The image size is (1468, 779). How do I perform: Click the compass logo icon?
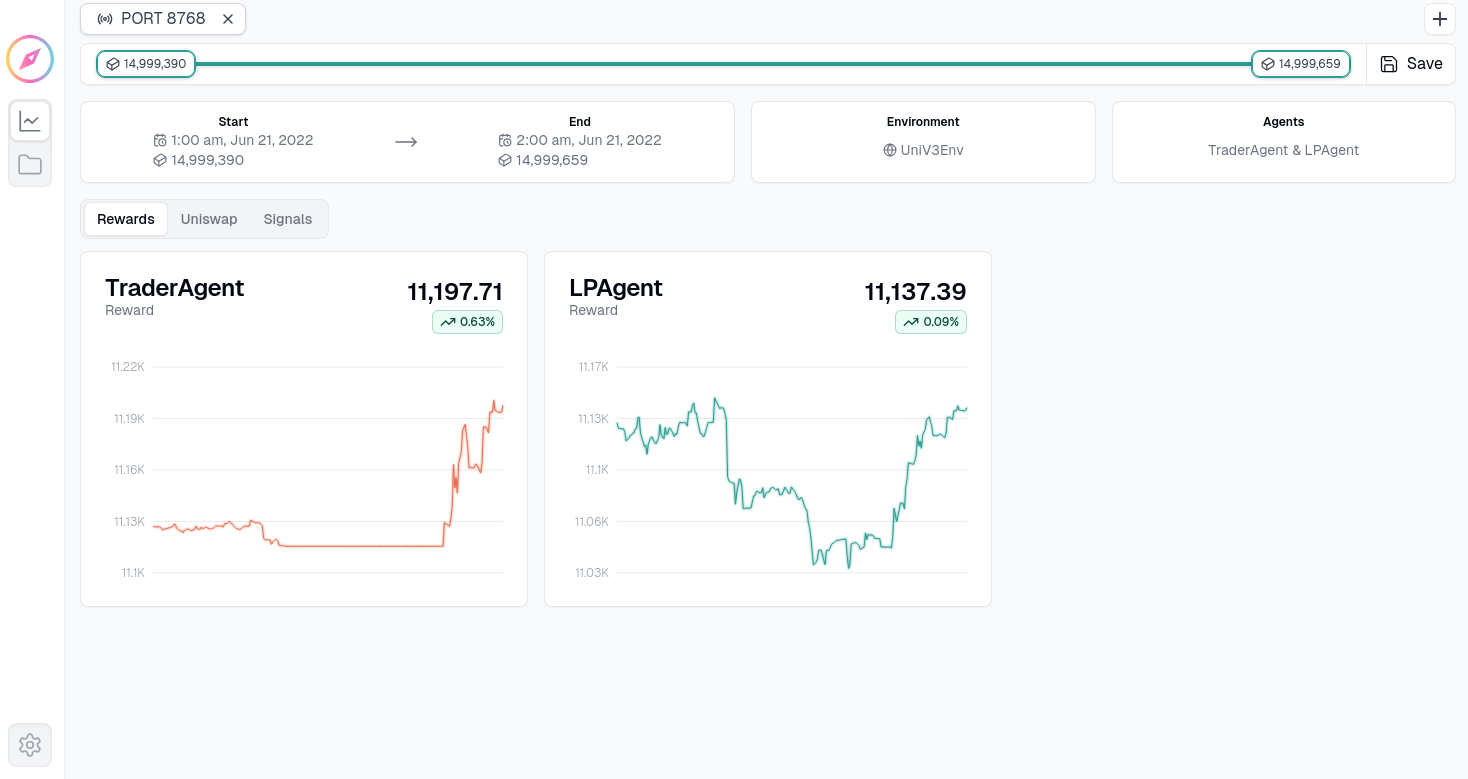(29, 59)
